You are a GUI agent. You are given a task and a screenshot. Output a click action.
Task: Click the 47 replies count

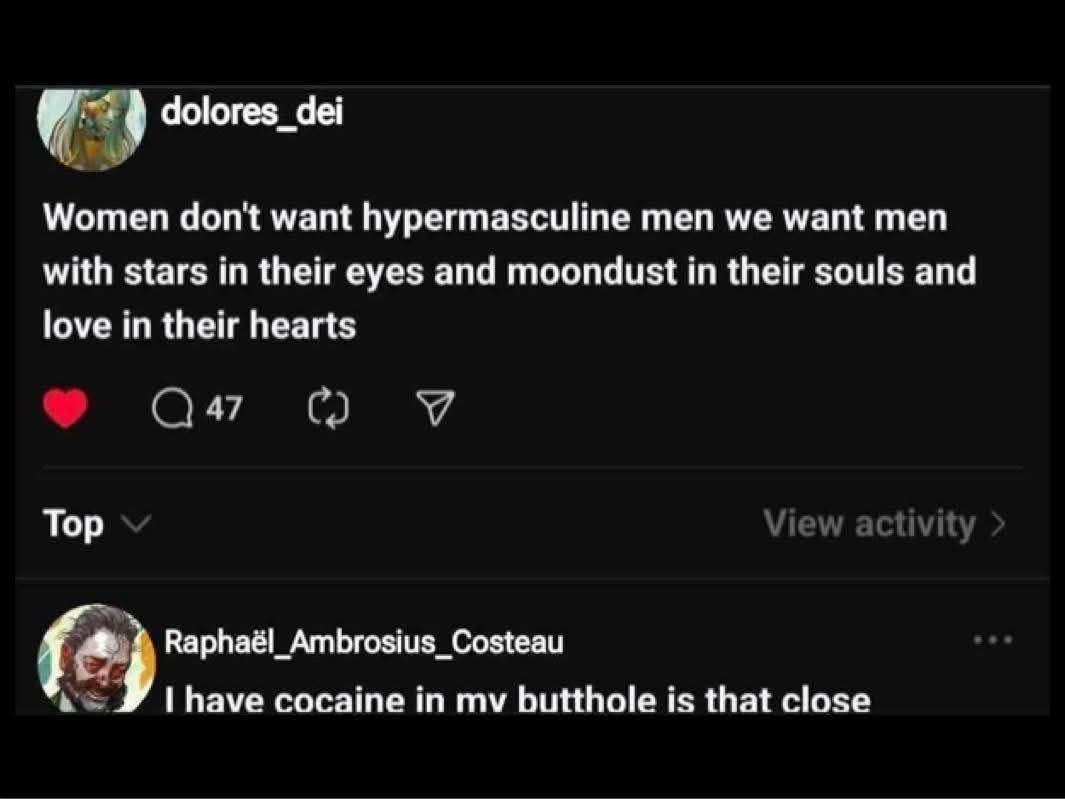tap(224, 408)
